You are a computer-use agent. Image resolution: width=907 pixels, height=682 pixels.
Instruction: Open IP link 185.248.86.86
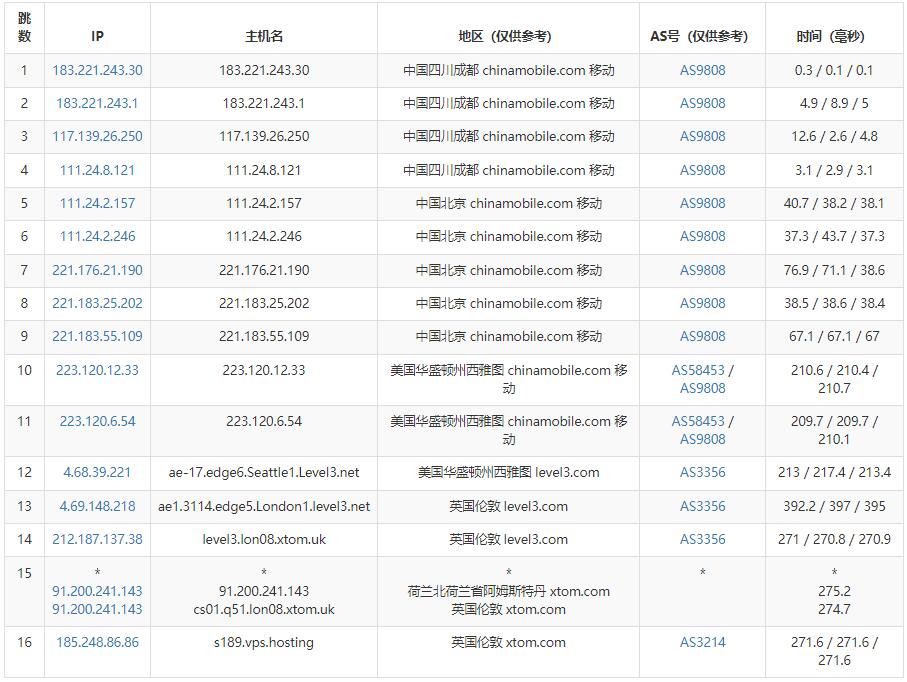[x=97, y=642]
